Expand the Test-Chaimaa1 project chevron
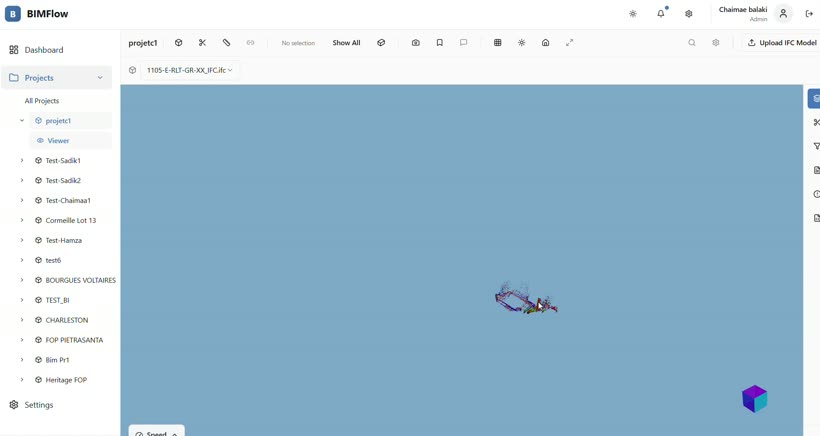 point(22,200)
